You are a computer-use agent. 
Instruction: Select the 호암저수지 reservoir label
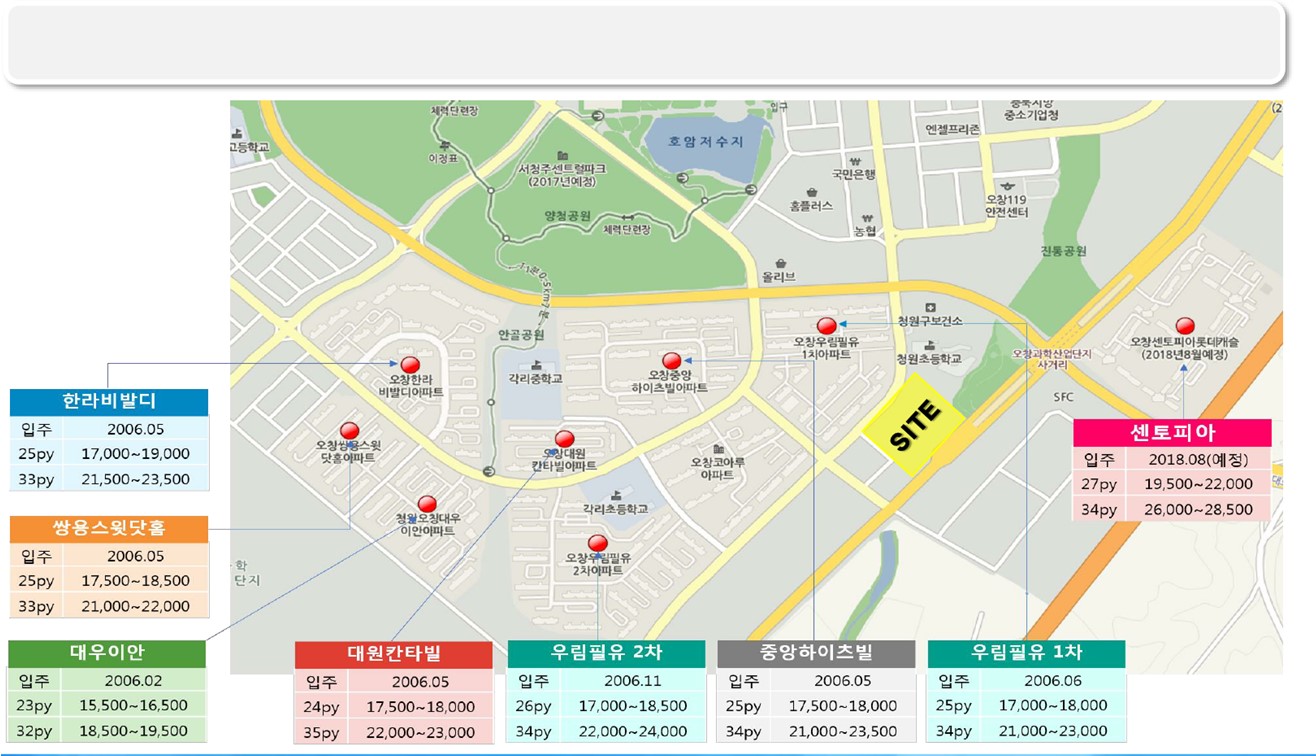[708, 142]
